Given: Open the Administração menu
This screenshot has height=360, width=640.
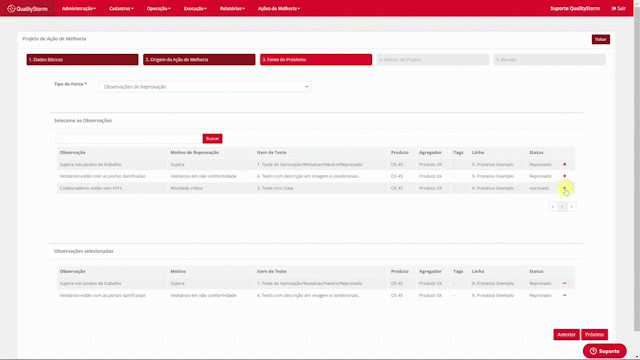Looking at the screenshot, I should pos(79,8).
